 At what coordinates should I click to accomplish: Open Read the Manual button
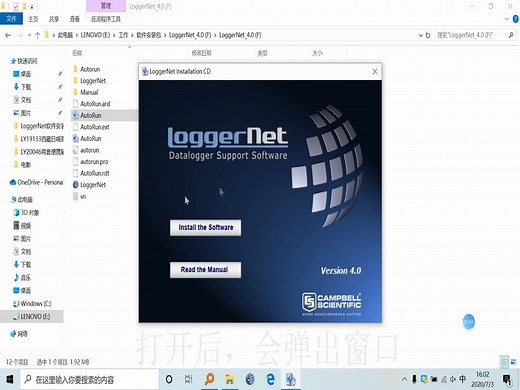(205, 270)
